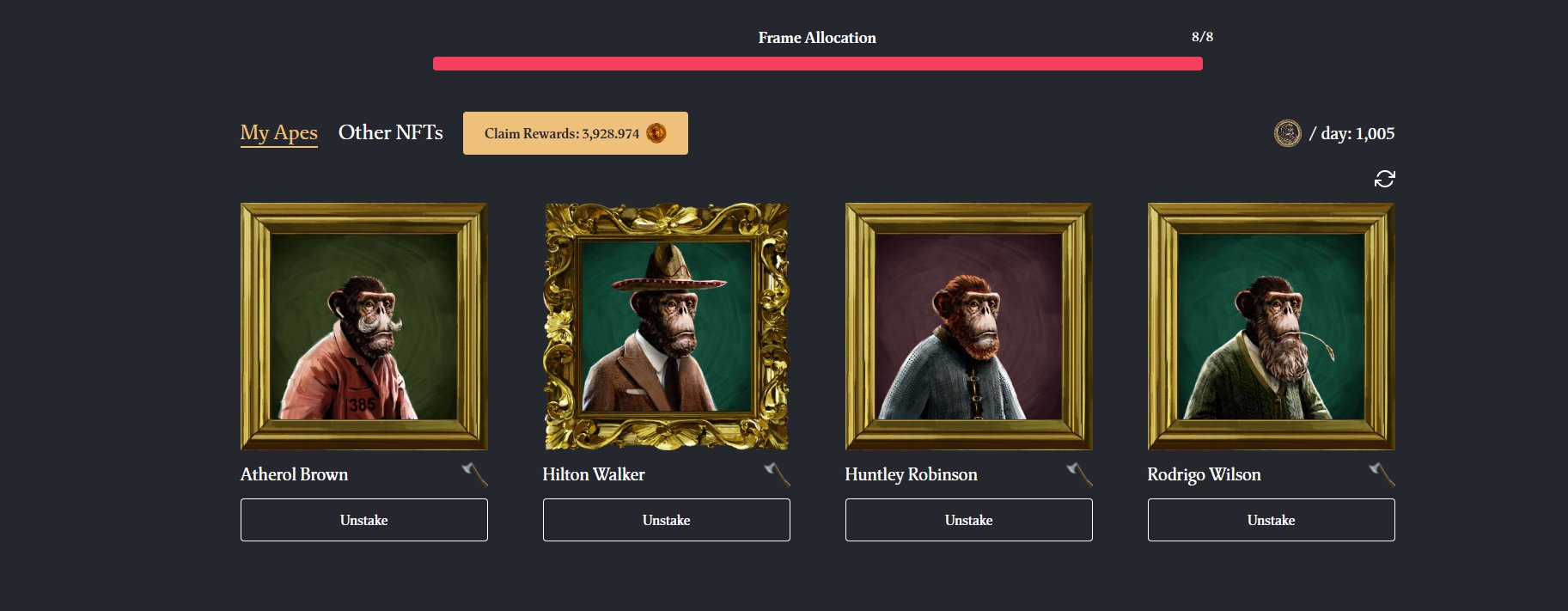Click the axe icon beside Hilton Walker
Viewport: 1568px width, 611px height.
tap(778, 474)
